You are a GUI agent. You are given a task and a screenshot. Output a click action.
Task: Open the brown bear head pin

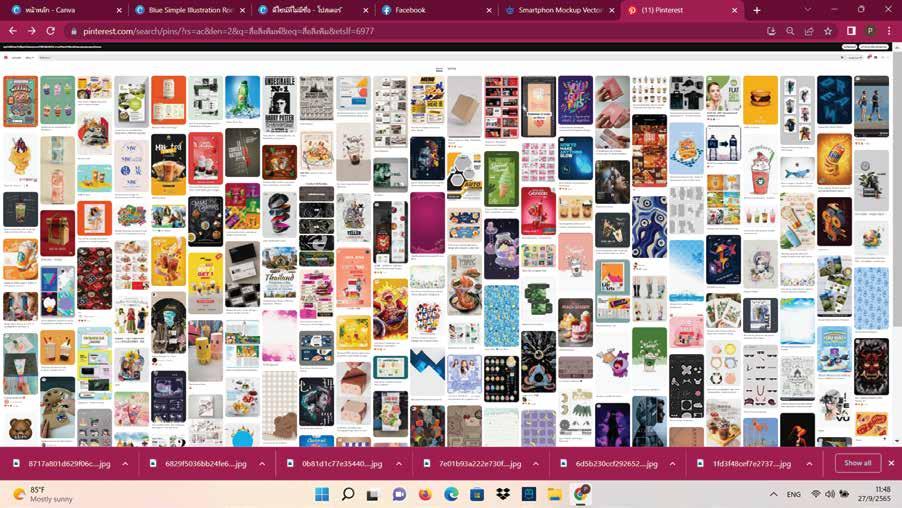[21, 428]
